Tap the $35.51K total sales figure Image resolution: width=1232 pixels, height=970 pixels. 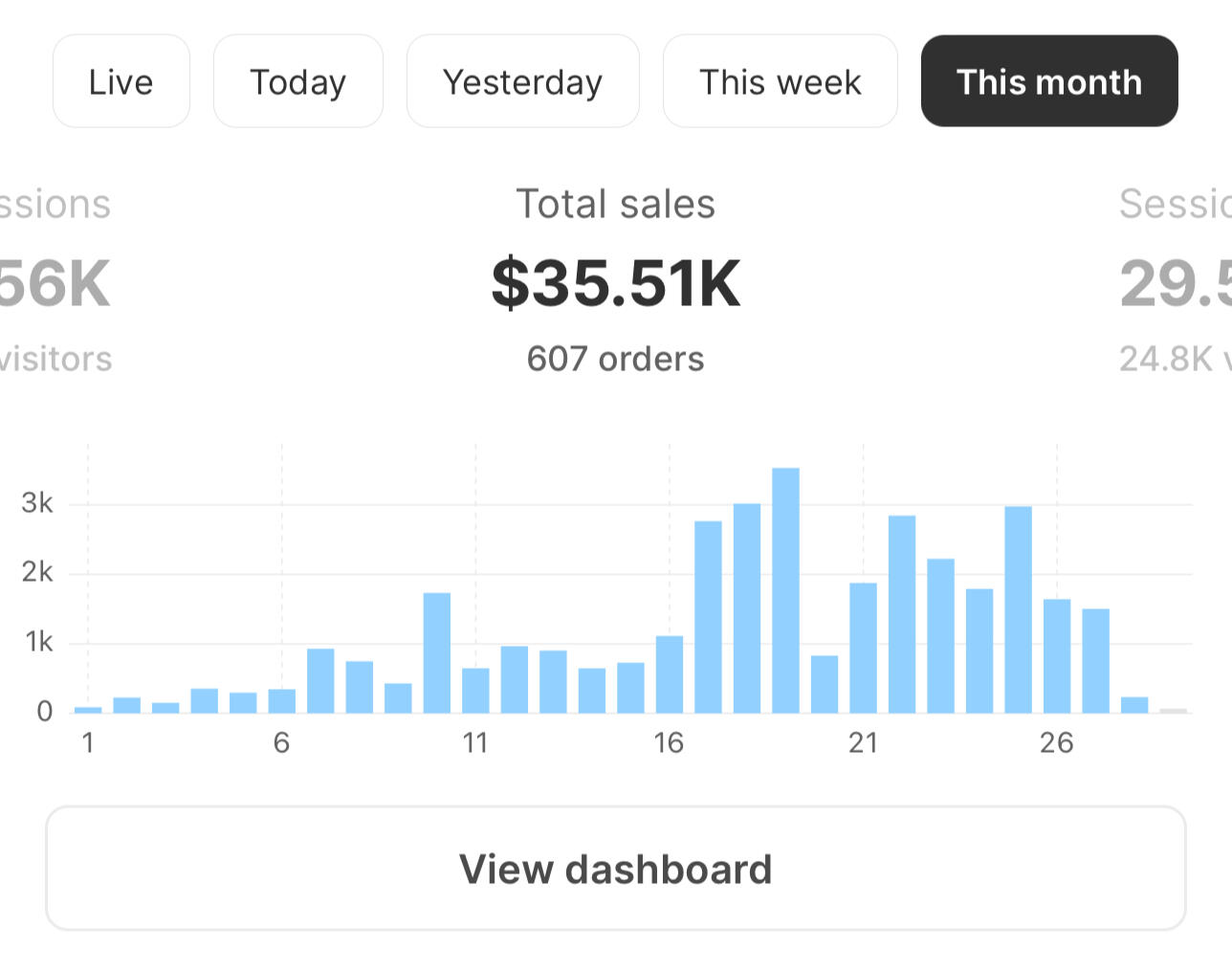pos(615,283)
